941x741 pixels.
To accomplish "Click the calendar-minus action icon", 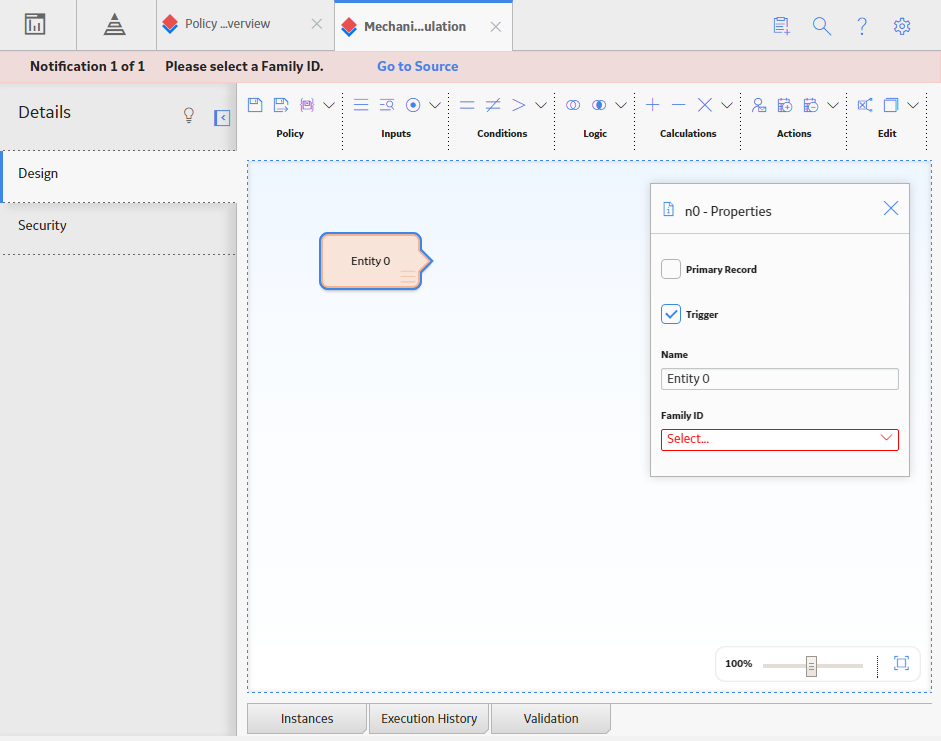I will [x=811, y=105].
